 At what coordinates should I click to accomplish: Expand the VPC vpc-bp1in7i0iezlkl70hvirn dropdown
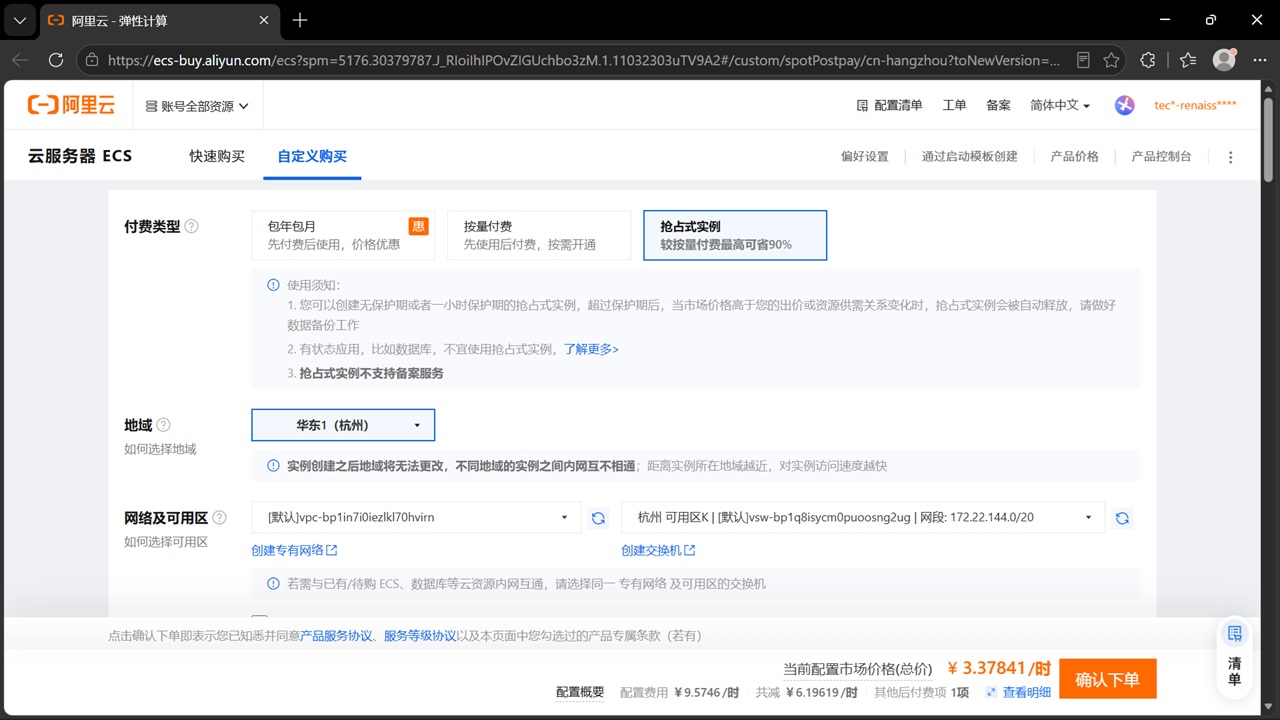point(416,517)
